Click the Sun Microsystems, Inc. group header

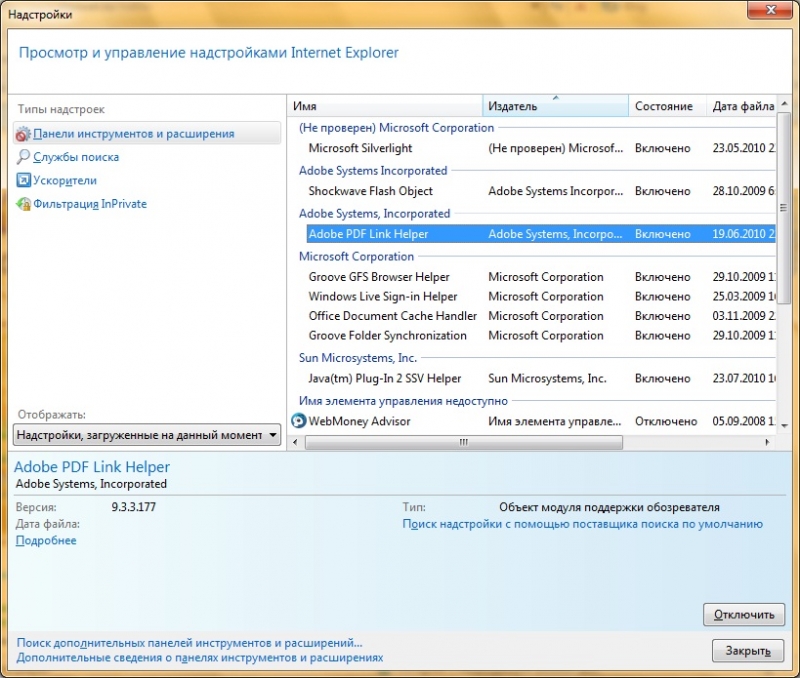pos(358,358)
